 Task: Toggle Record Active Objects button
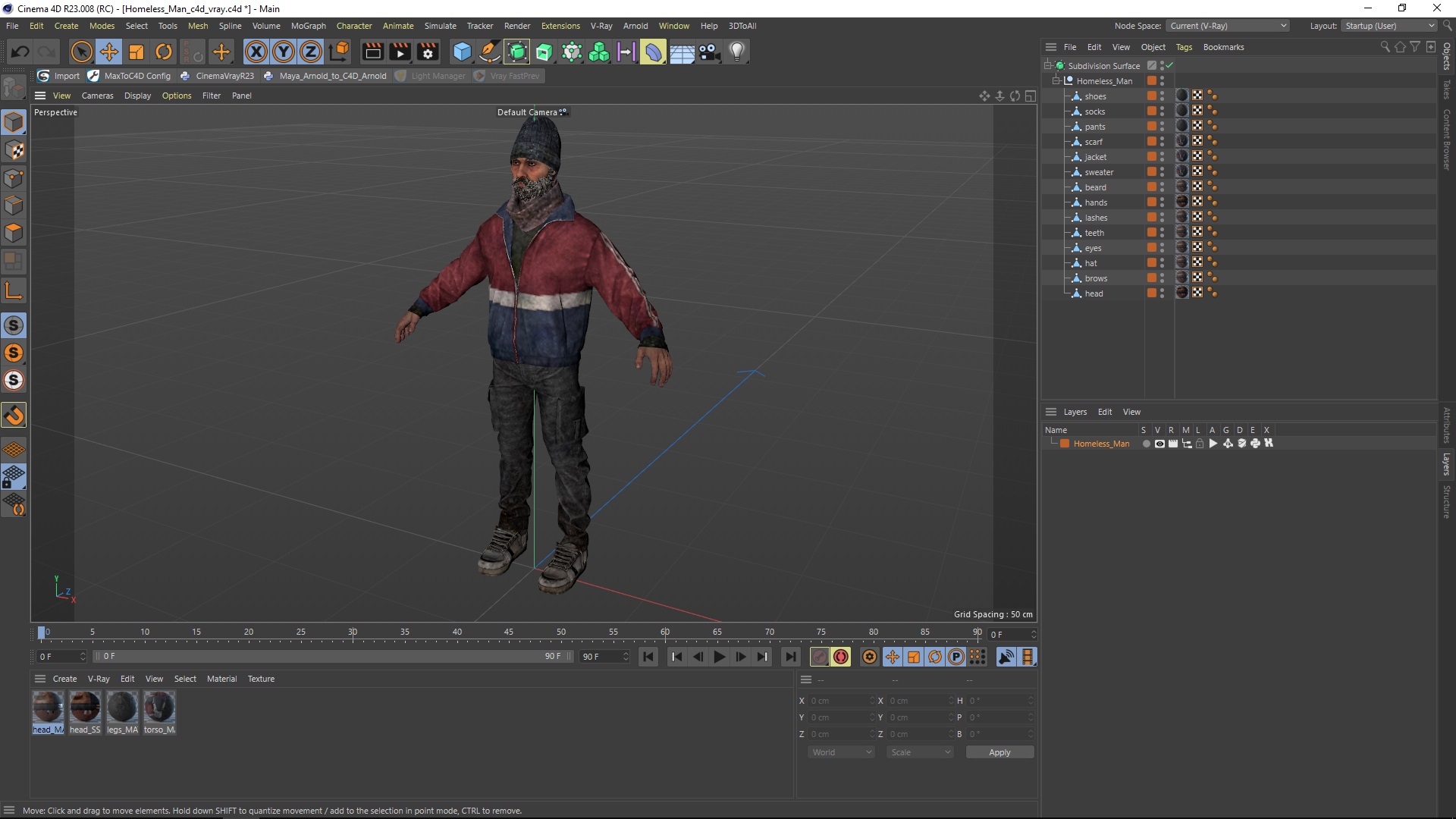pos(819,657)
